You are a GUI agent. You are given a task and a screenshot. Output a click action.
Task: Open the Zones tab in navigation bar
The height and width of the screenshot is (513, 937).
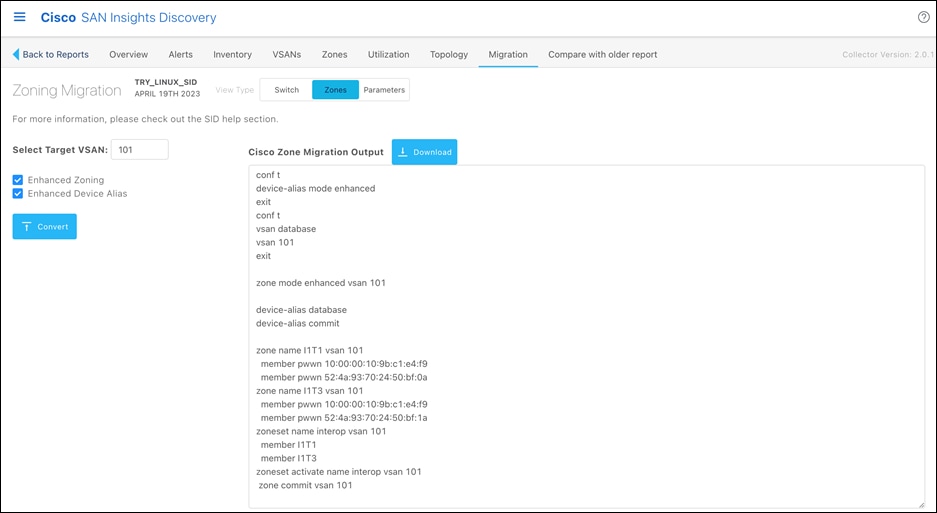[335, 54]
